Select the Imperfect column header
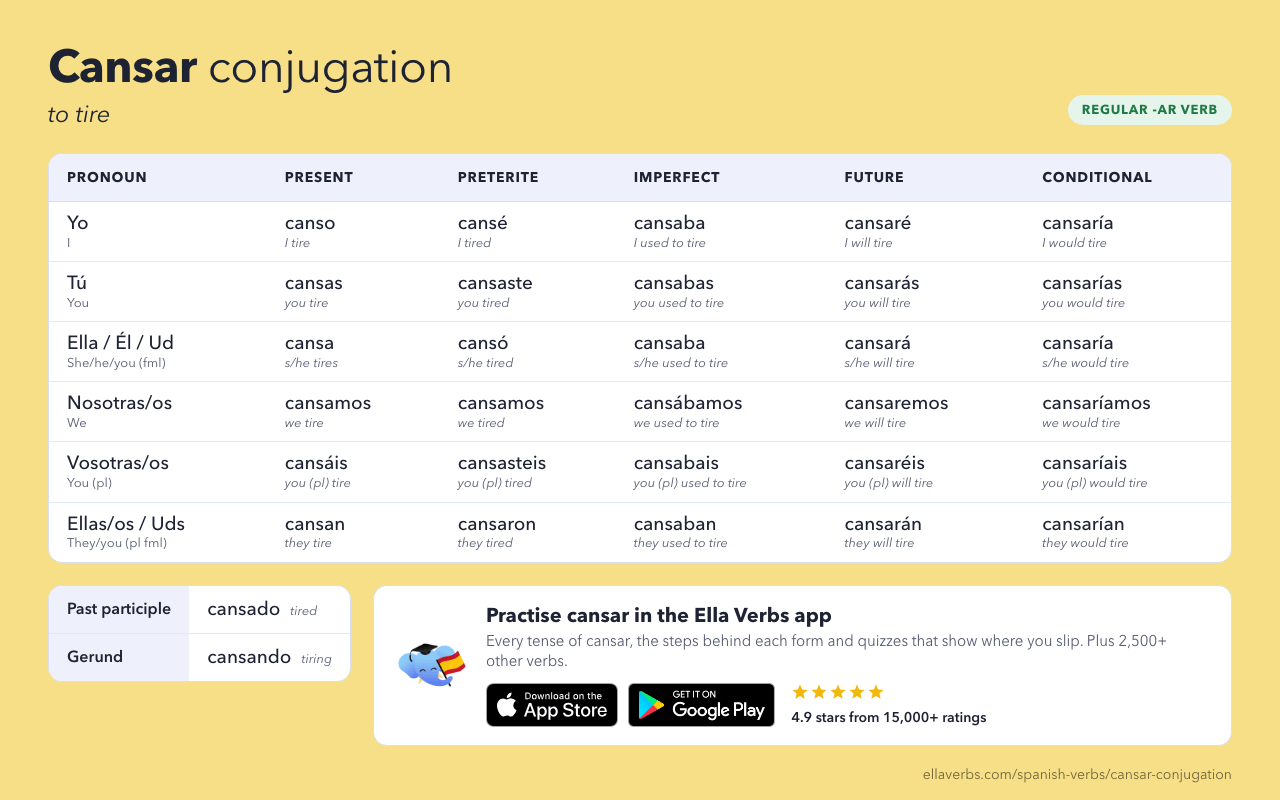Viewport: 1280px width, 800px height. tap(677, 177)
